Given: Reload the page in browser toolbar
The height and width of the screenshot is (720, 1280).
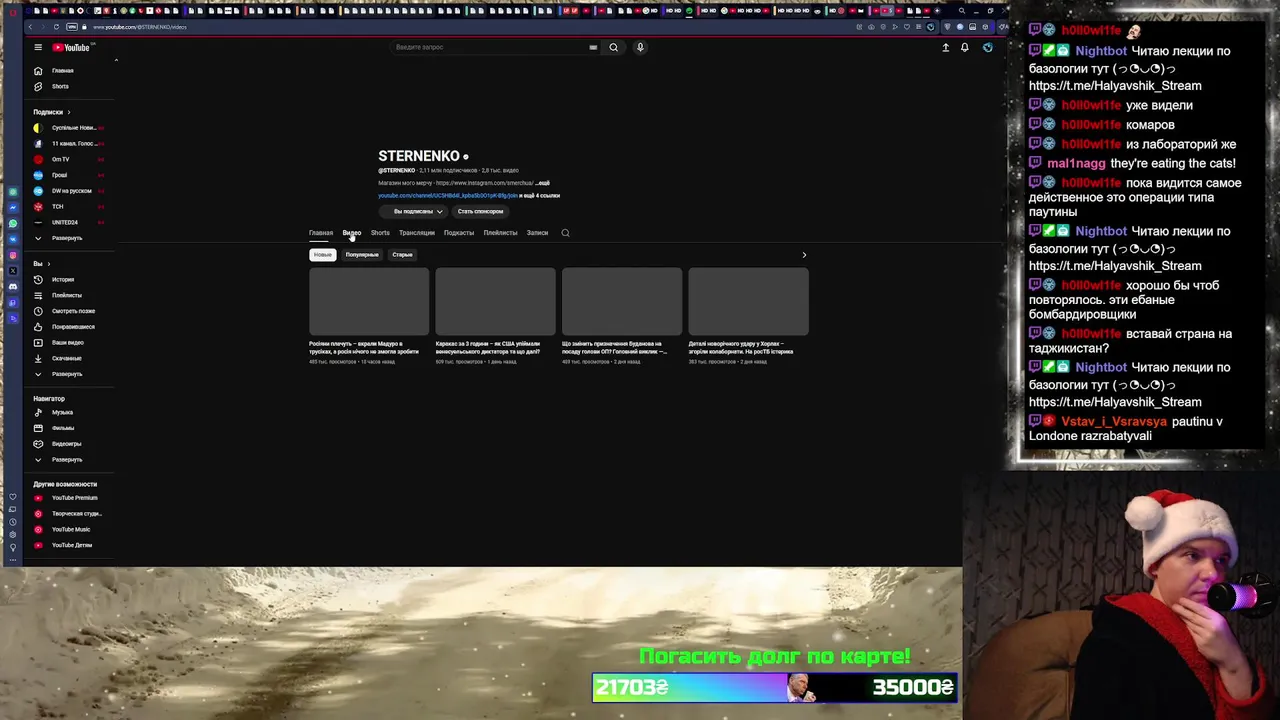Looking at the screenshot, I should [56, 27].
